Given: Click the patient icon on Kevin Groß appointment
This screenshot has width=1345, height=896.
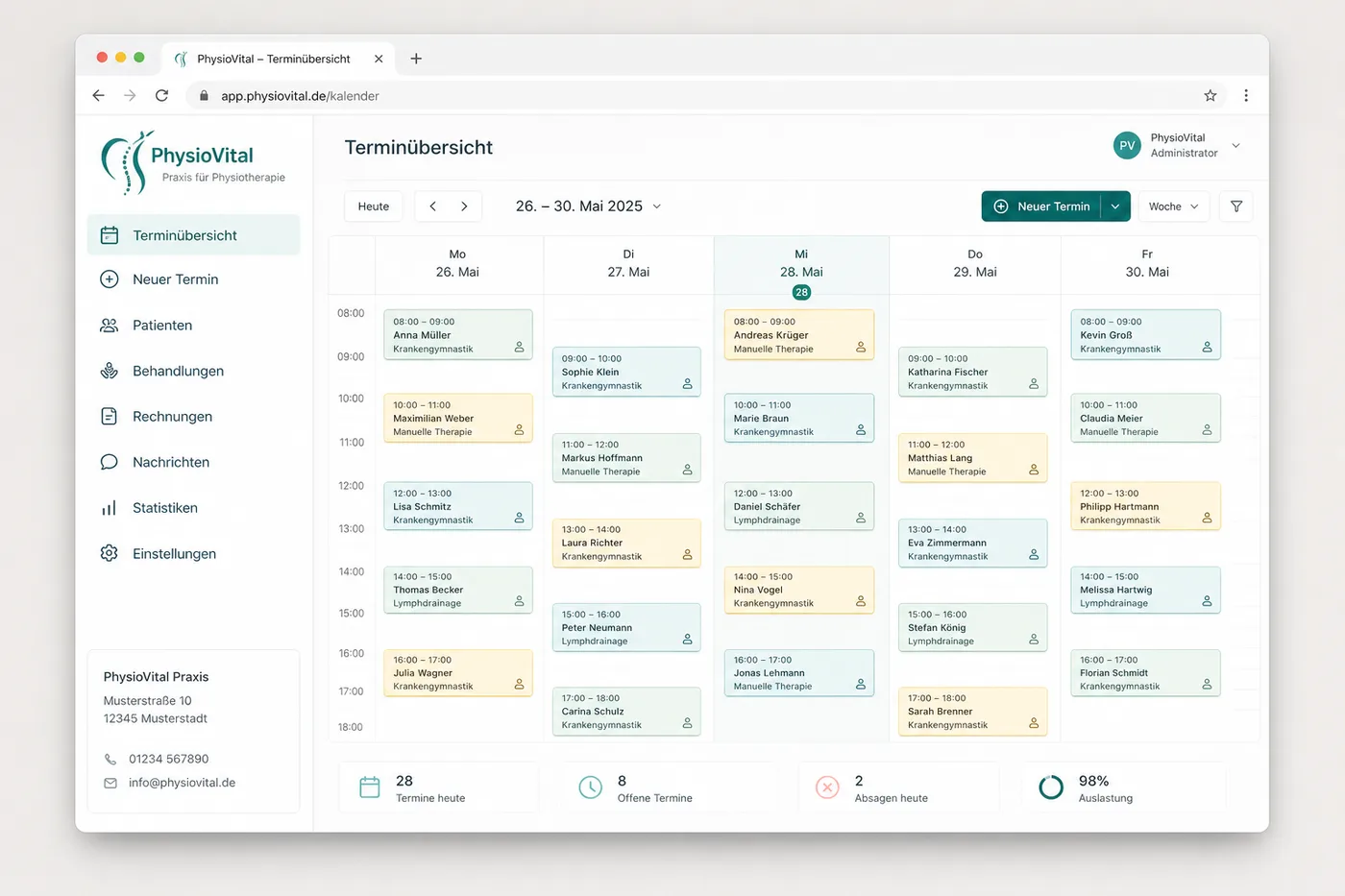Looking at the screenshot, I should point(1207,347).
